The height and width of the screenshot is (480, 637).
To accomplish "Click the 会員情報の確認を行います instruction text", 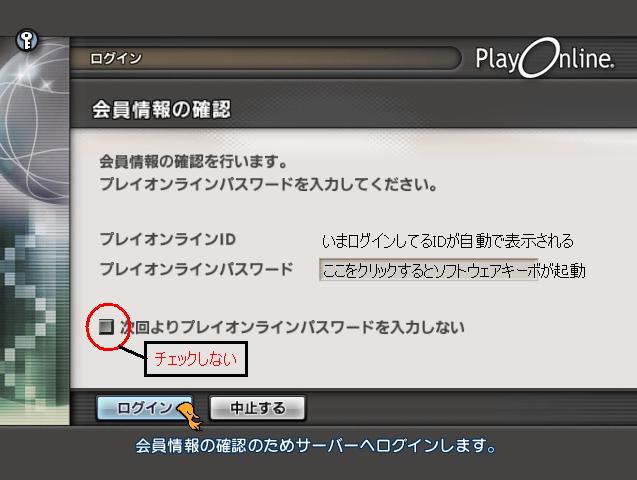I will 193,162.
